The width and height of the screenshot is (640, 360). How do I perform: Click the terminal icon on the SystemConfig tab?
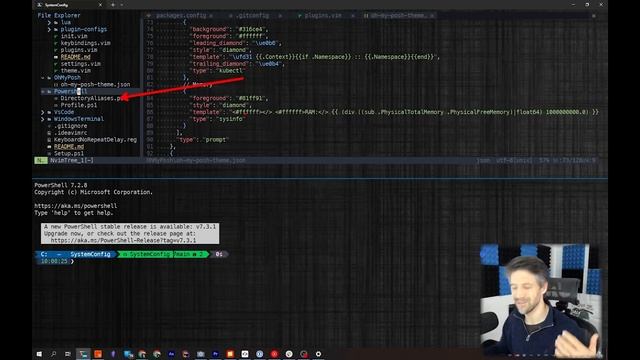click(x=39, y=5)
